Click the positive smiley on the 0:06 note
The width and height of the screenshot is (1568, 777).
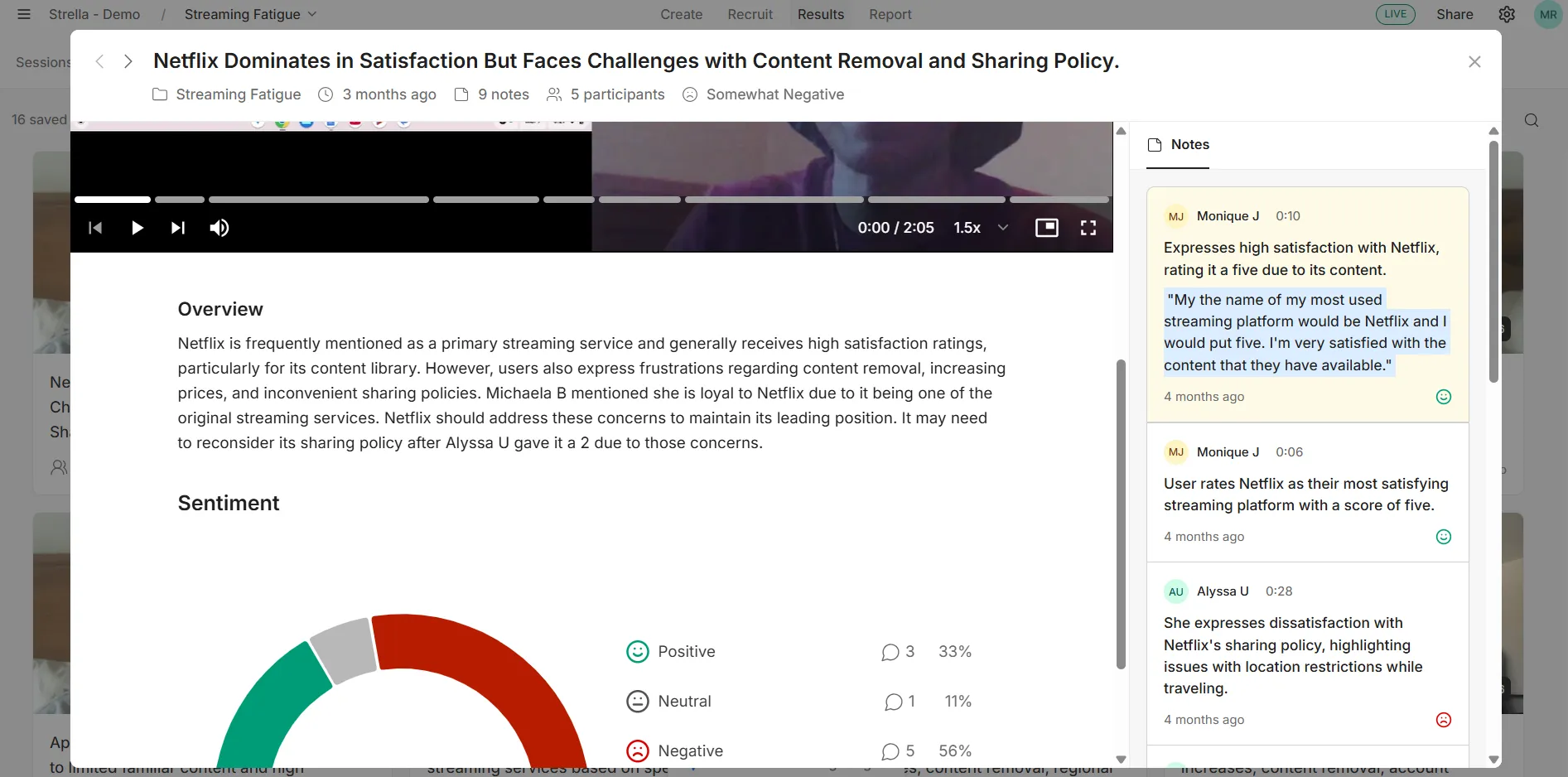pyautogui.click(x=1444, y=537)
